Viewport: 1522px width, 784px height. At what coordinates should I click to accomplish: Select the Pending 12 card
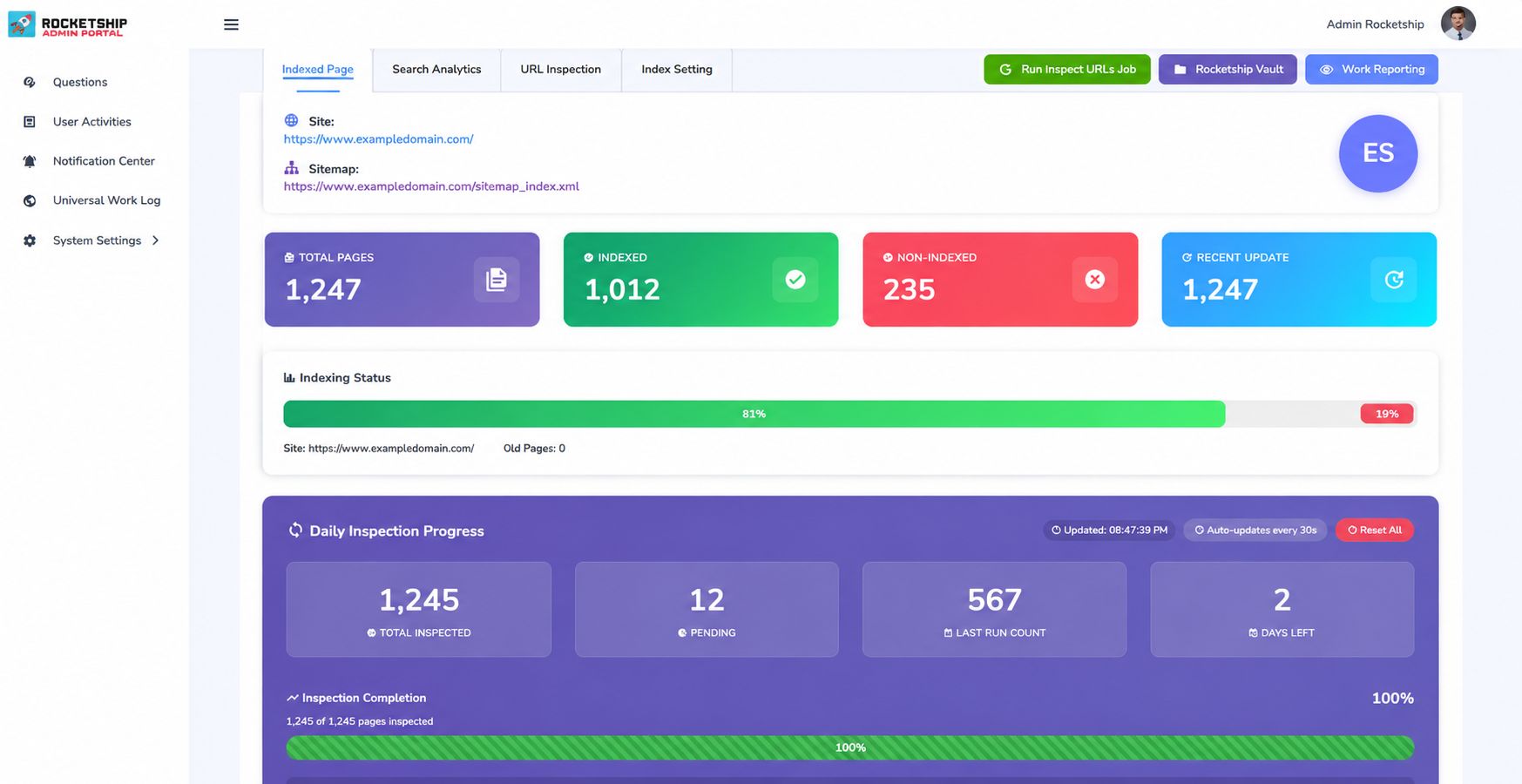707,610
